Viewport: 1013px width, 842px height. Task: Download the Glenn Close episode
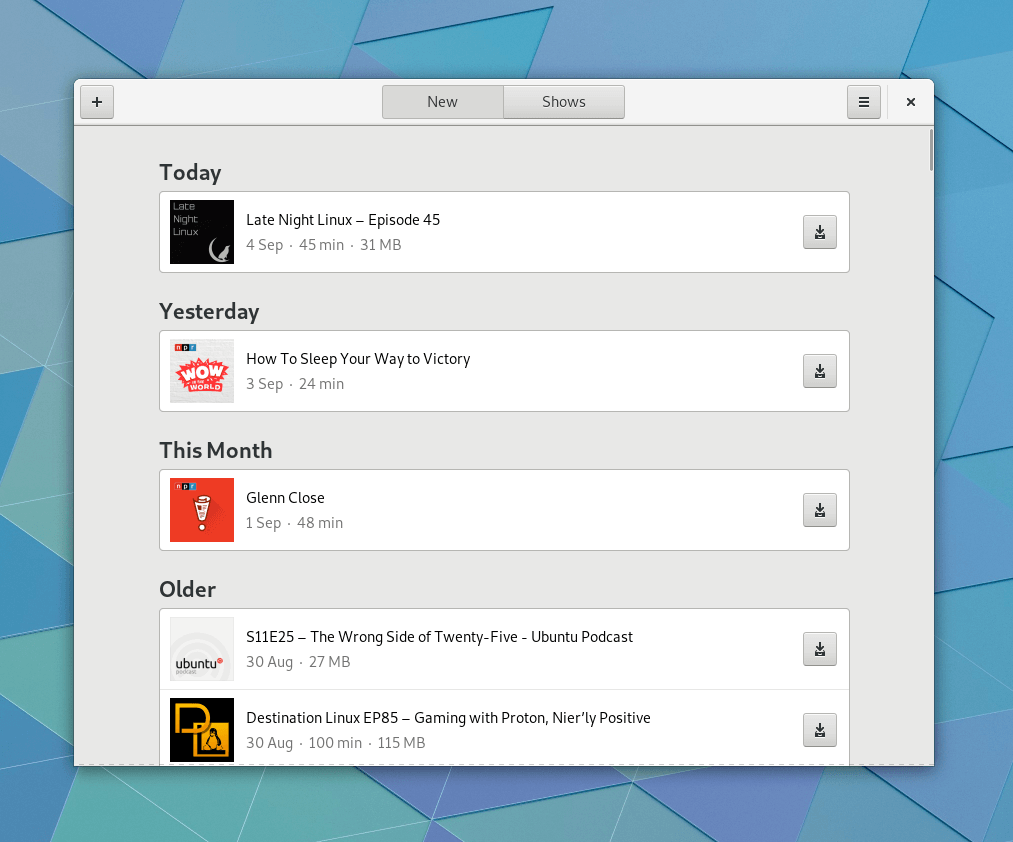pos(819,510)
